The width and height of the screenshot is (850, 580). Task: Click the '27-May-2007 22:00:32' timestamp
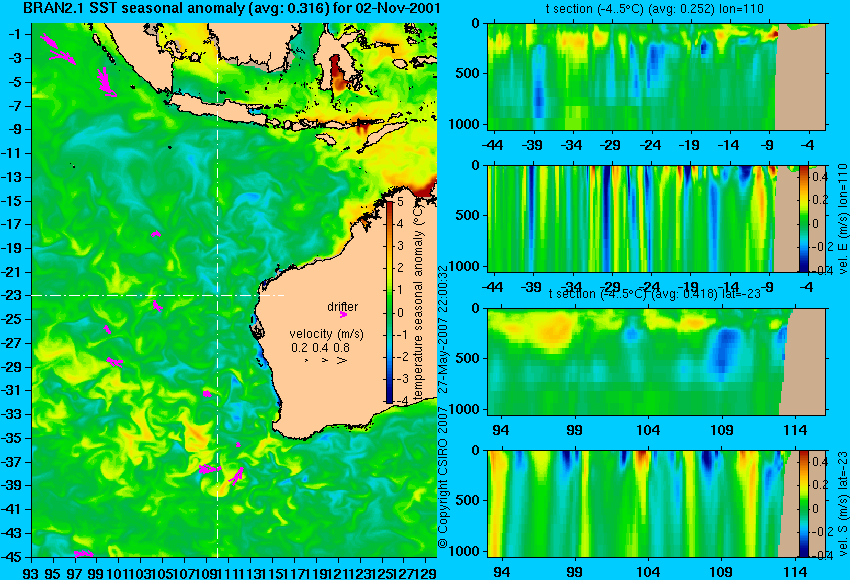443,330
